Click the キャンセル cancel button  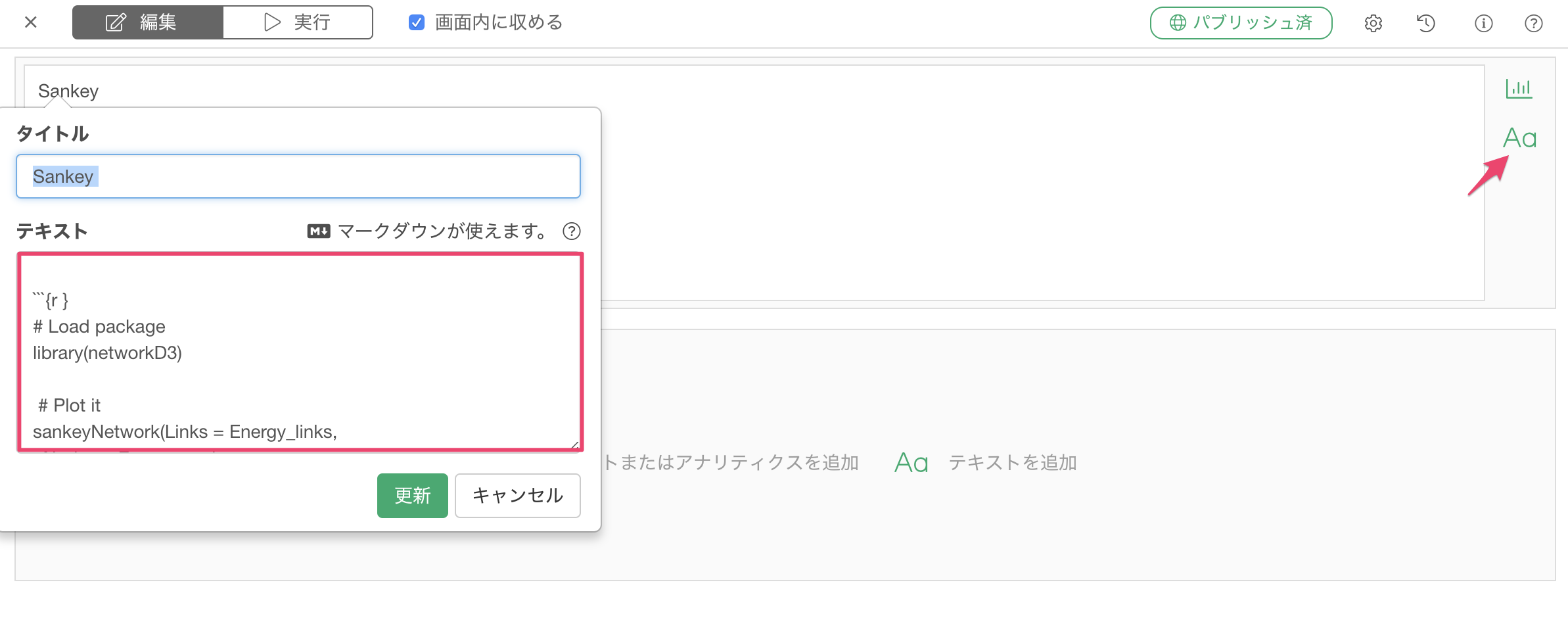point(518,496)
